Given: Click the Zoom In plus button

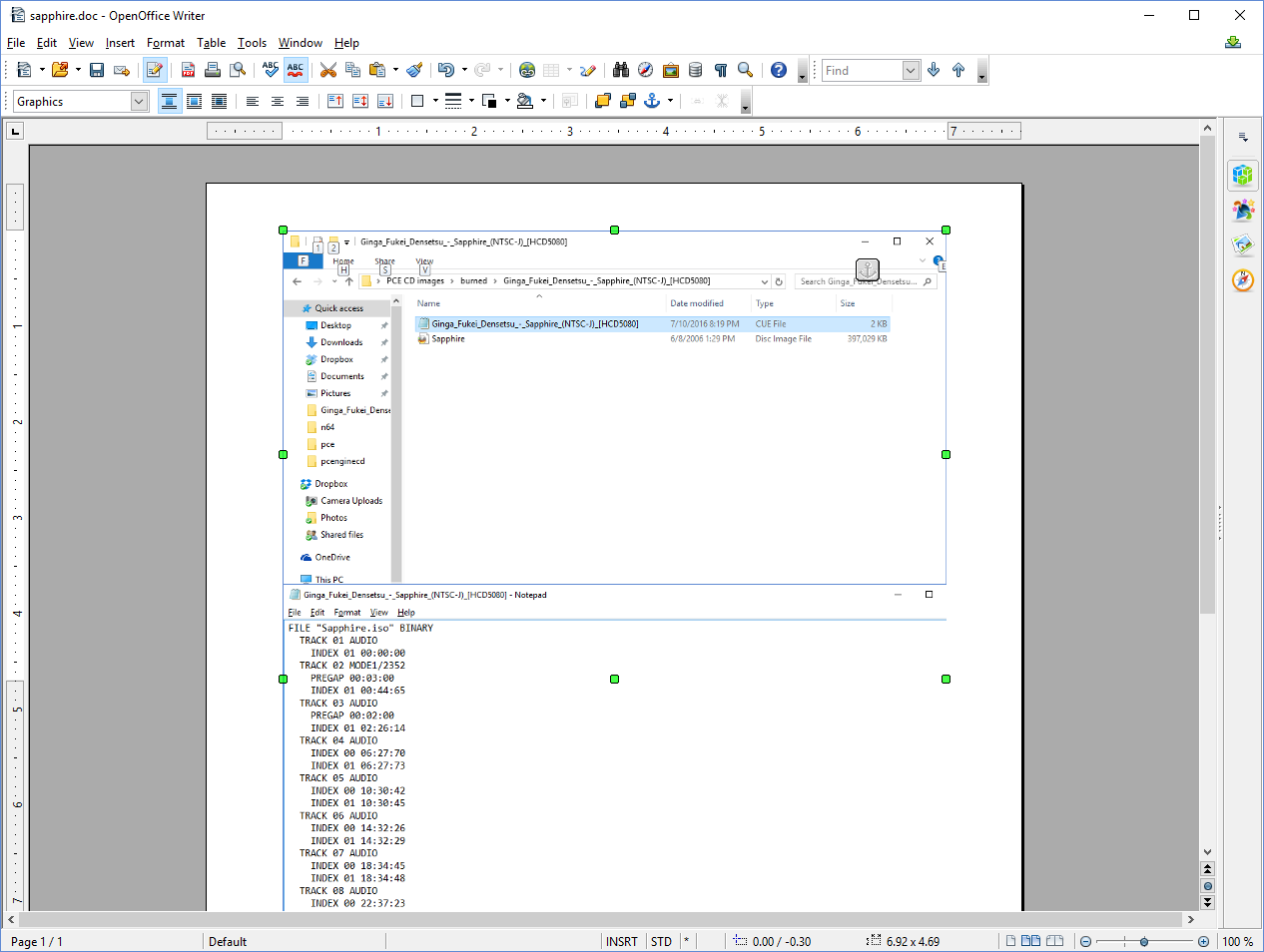Looking at the screenshot, I should [x=1203, y=941].
